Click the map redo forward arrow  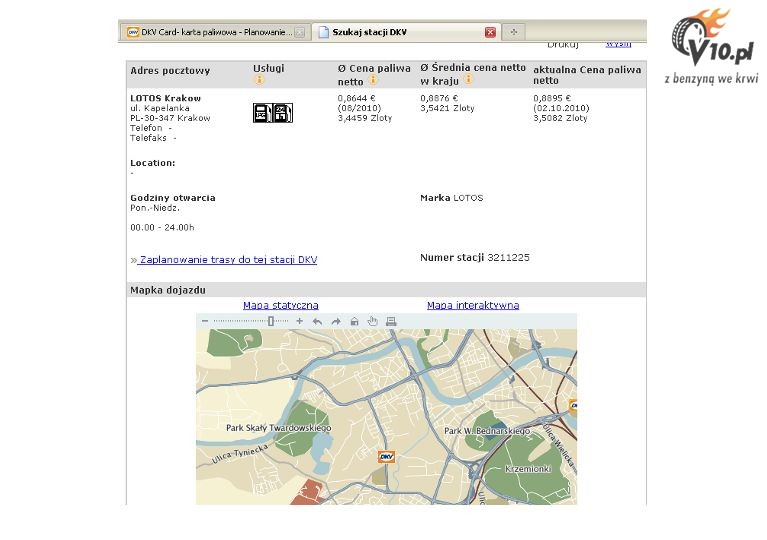[x=336, y=321]
